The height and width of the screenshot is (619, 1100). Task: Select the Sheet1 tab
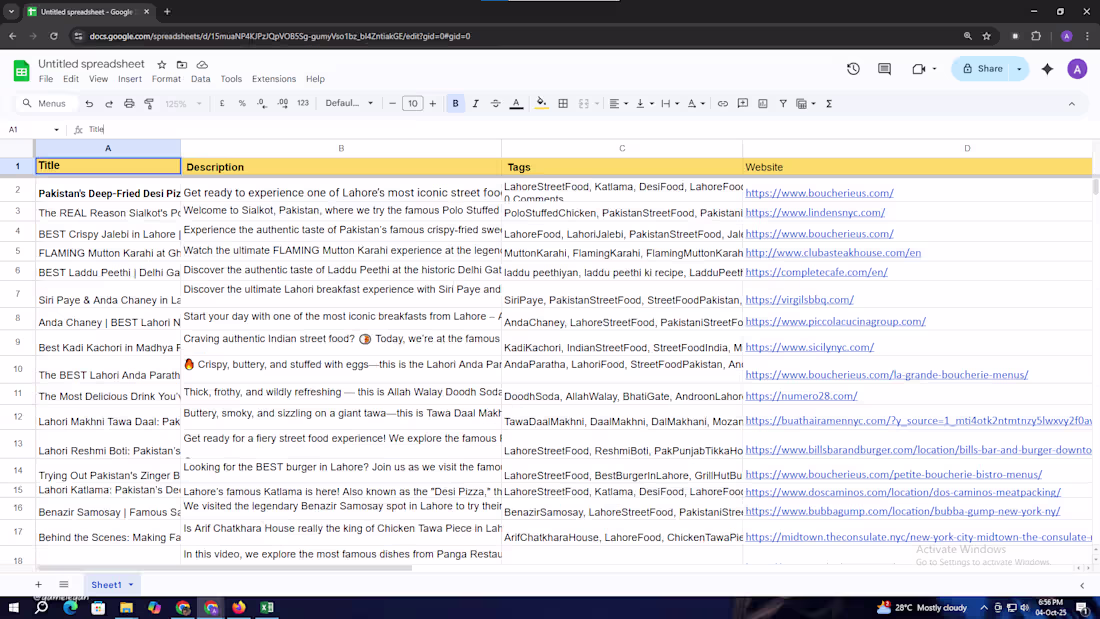coord(112,585)
